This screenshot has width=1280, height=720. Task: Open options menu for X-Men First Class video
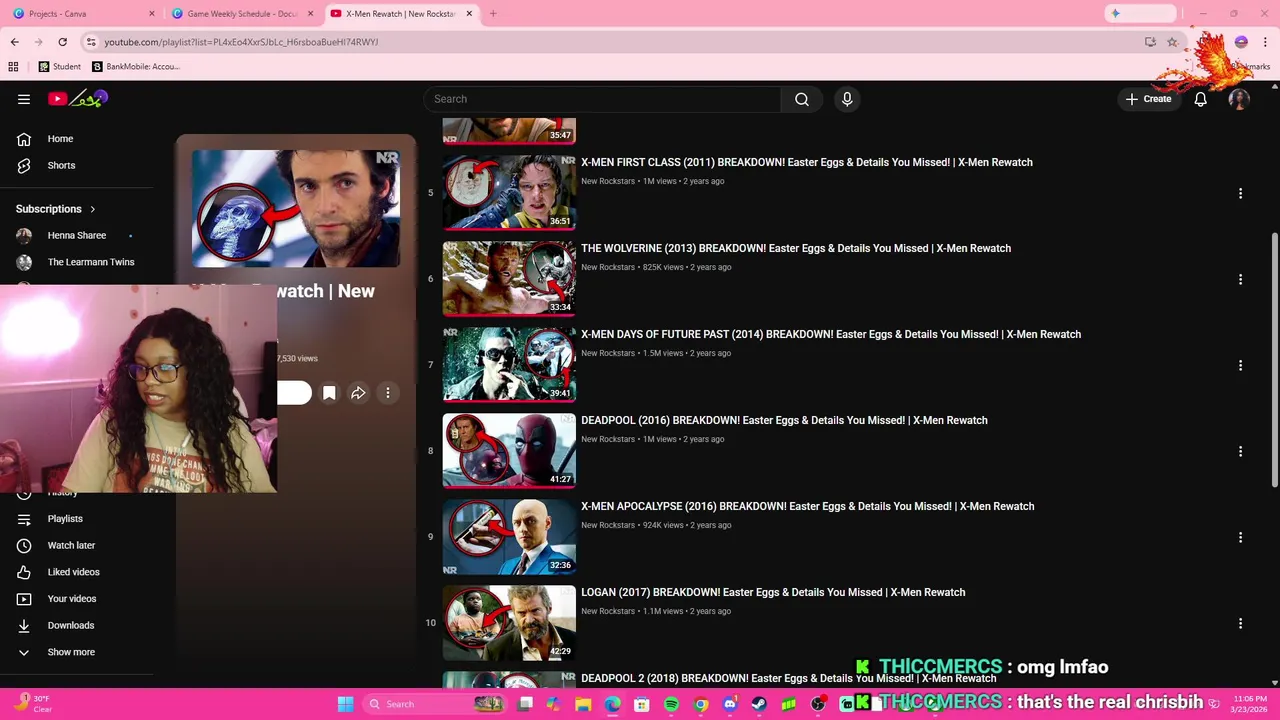point(1240,193)
